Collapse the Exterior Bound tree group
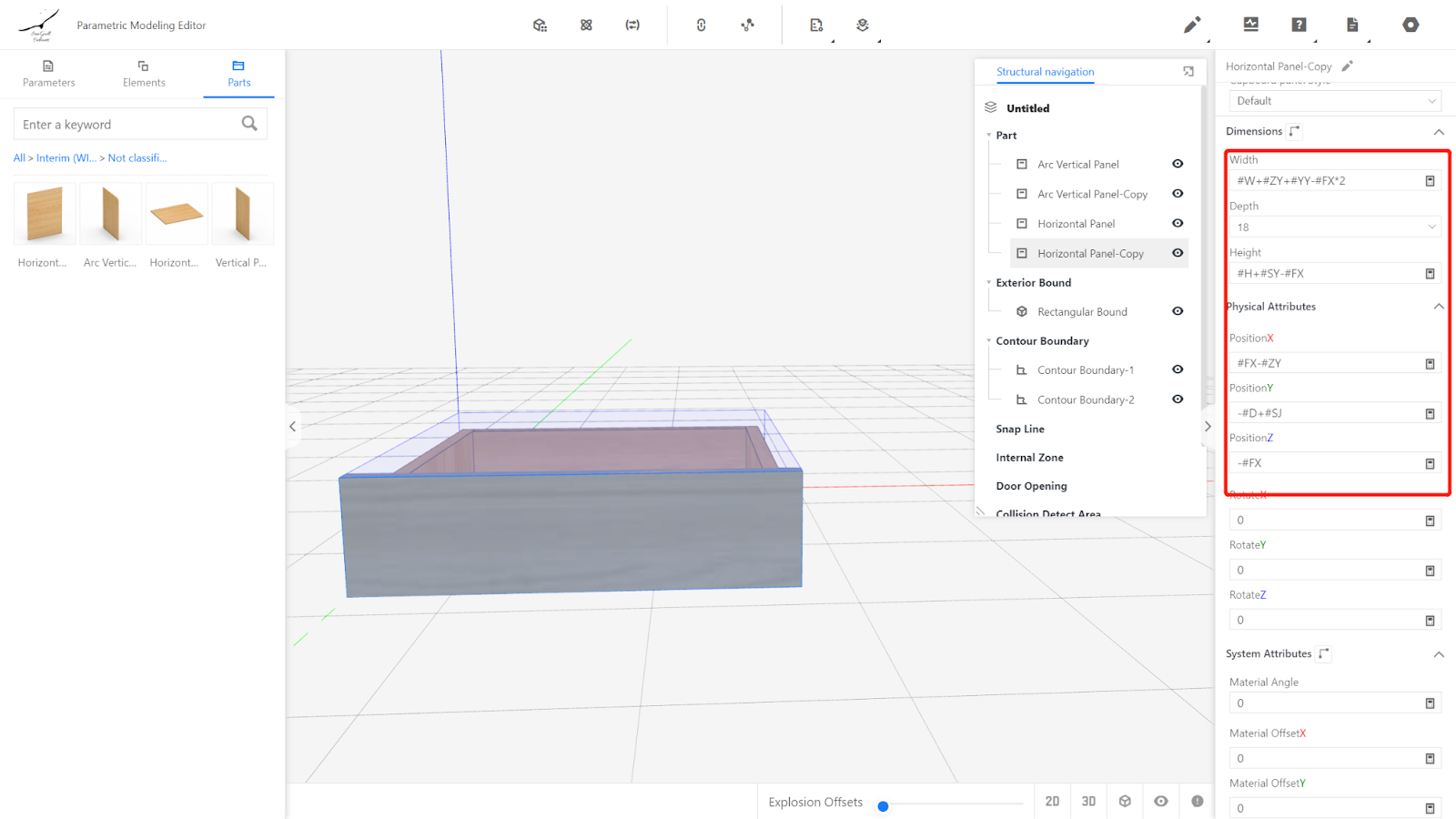 tap(989, 283)
